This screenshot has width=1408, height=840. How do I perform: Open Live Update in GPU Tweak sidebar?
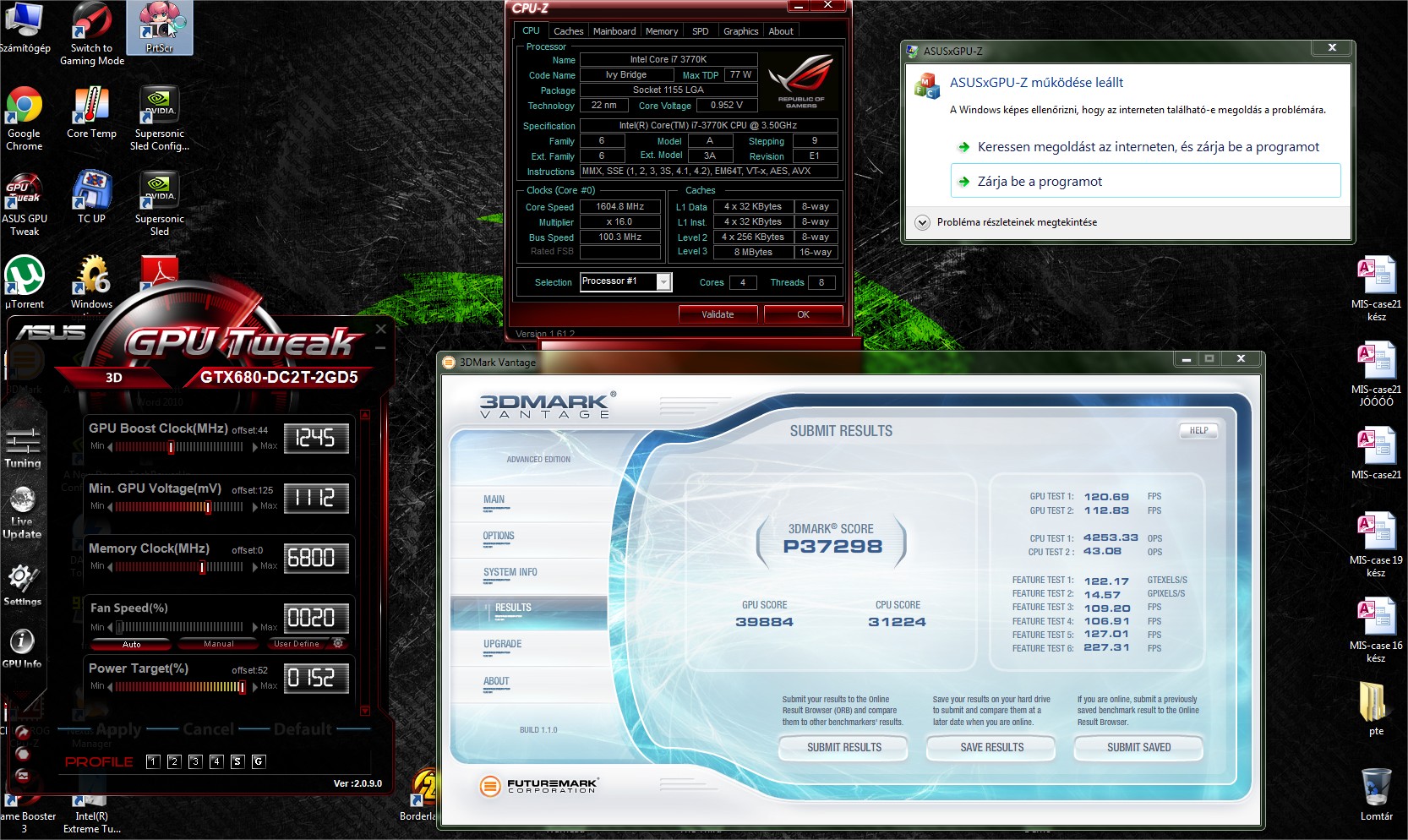[23, 512]
